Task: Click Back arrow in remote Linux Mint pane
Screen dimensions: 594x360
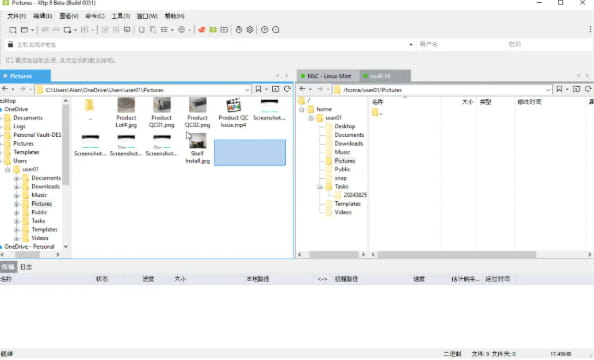Action: tap(302, 89)
